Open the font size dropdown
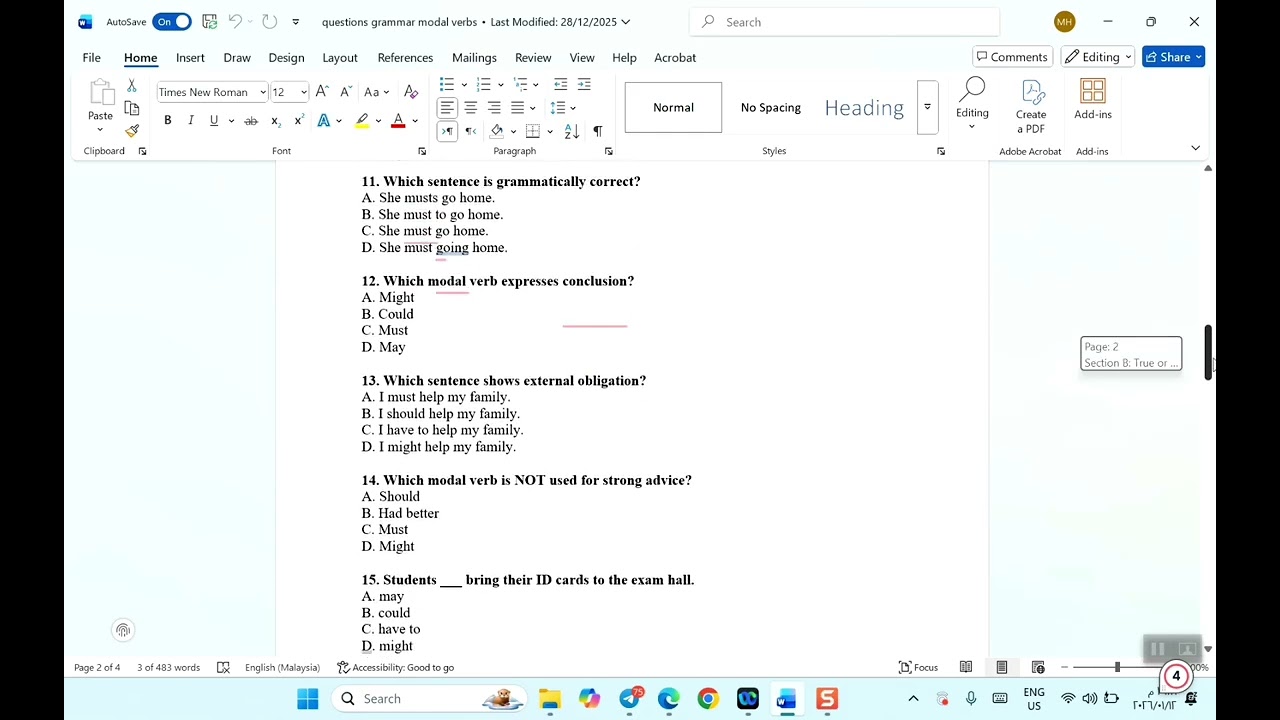 (x=304, y=92)
